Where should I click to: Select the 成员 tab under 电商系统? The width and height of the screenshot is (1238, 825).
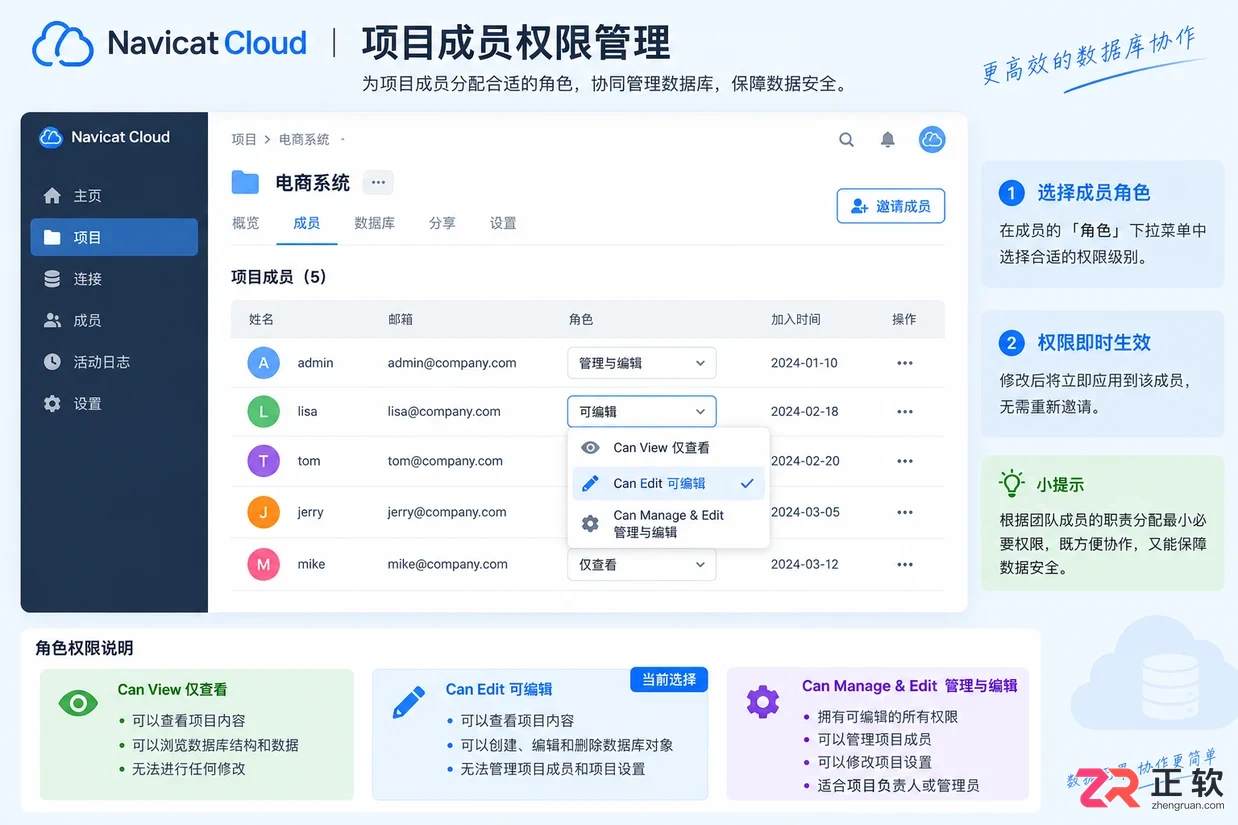coord(306,223)
